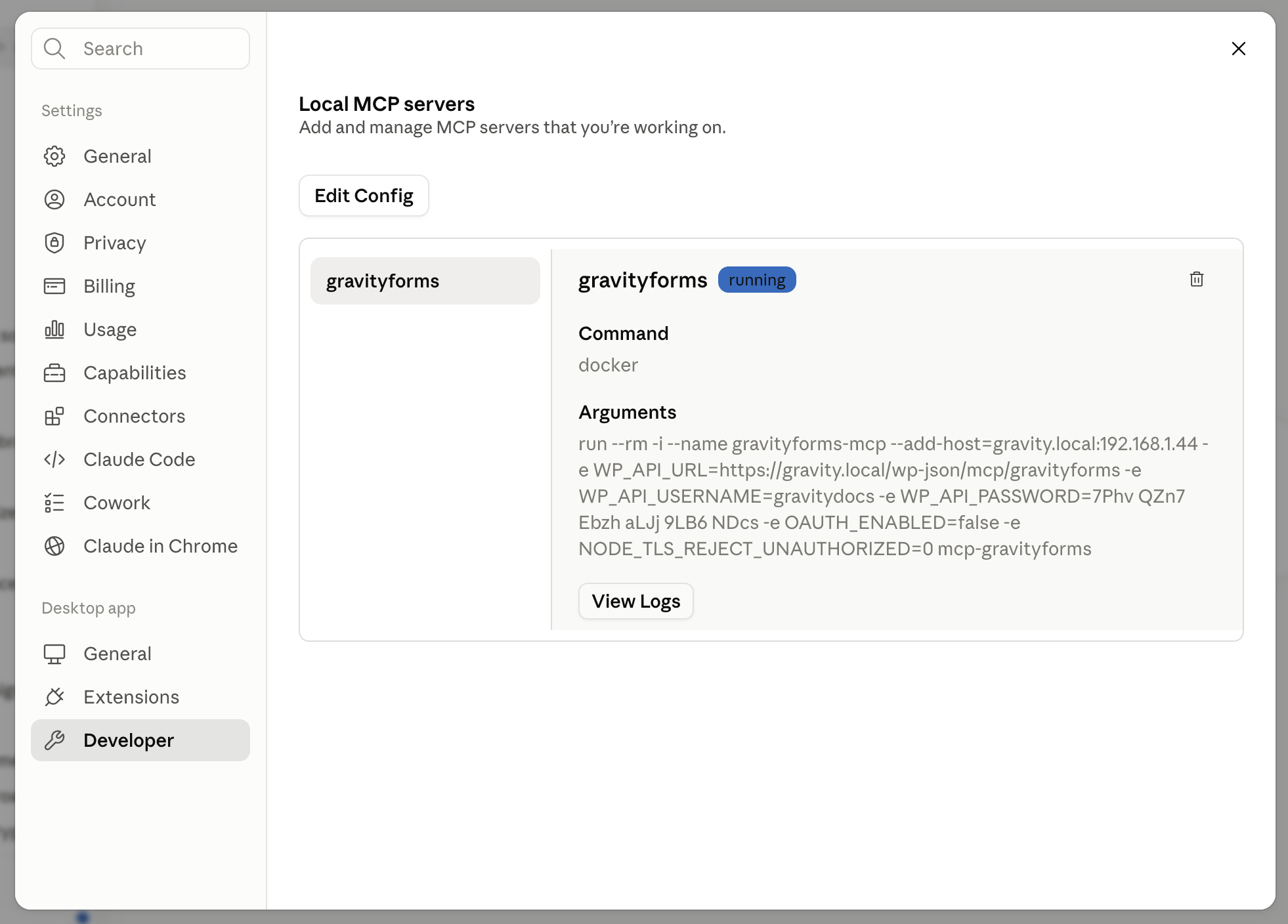Click the Usage bar chart icon
Screen dimensions: 1288x924
[54, 329]
